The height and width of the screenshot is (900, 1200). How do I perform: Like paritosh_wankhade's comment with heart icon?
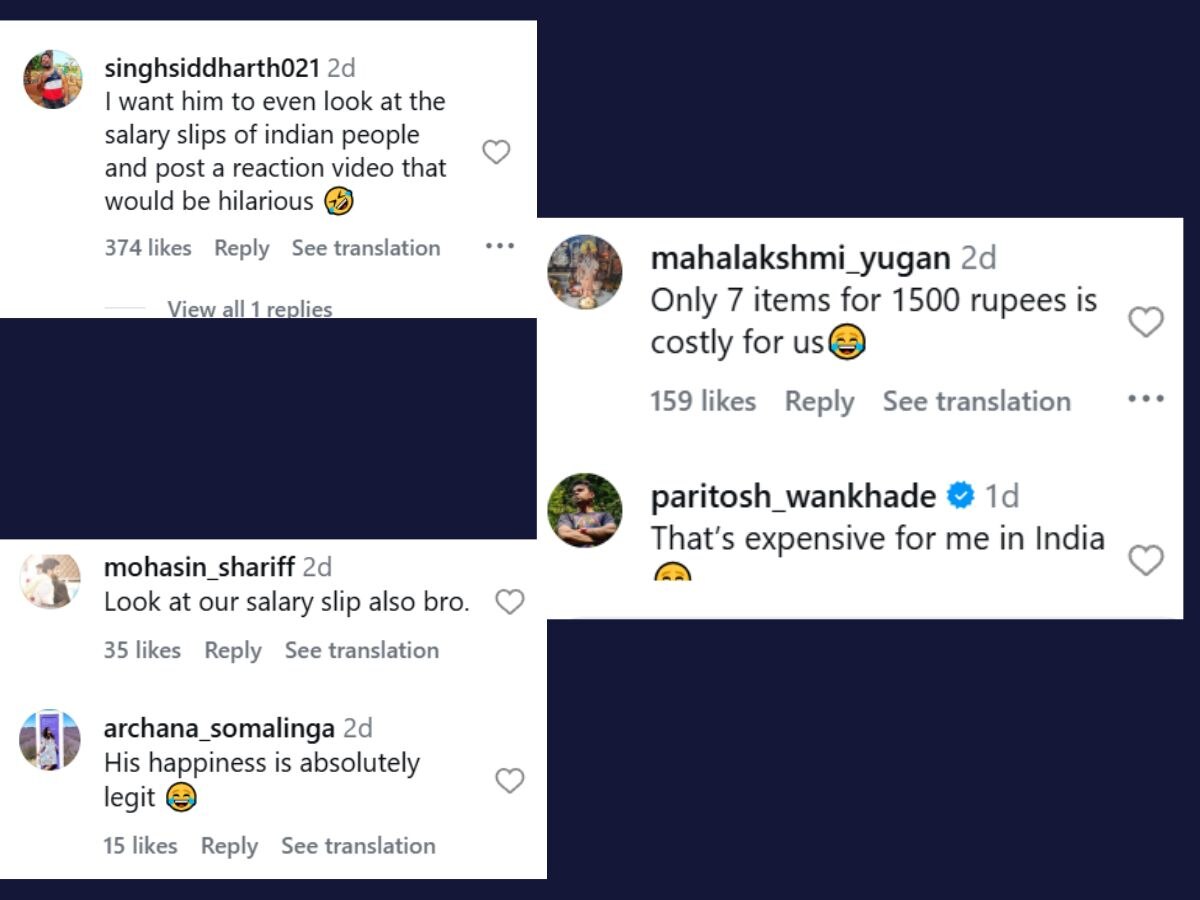pos(1145,560)
